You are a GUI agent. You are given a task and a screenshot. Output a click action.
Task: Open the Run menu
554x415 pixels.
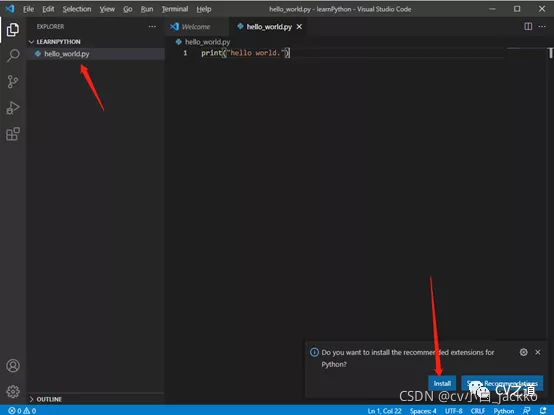point(147,9)
